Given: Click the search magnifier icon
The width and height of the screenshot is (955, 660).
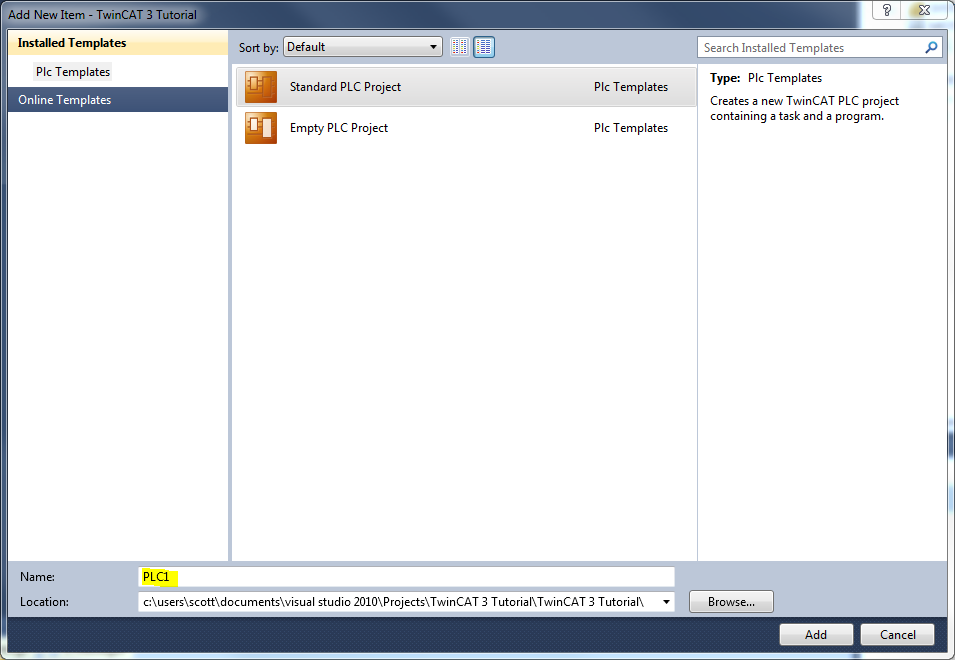Looking at the screenshot, I should coord(931,47).
